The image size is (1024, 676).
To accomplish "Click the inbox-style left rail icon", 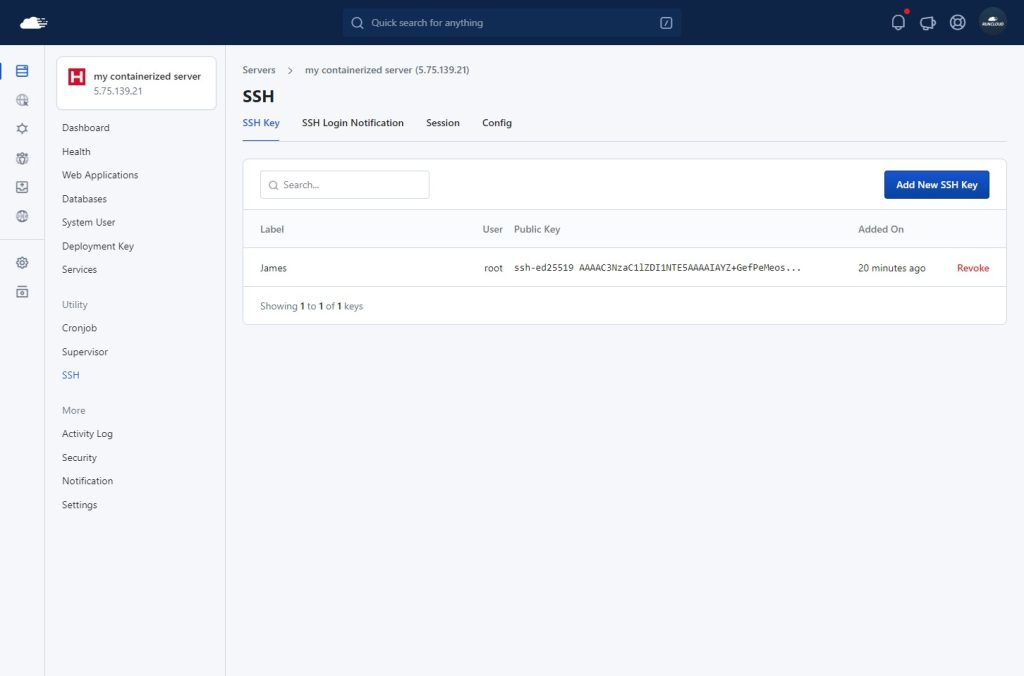I will tap(22, 187).
